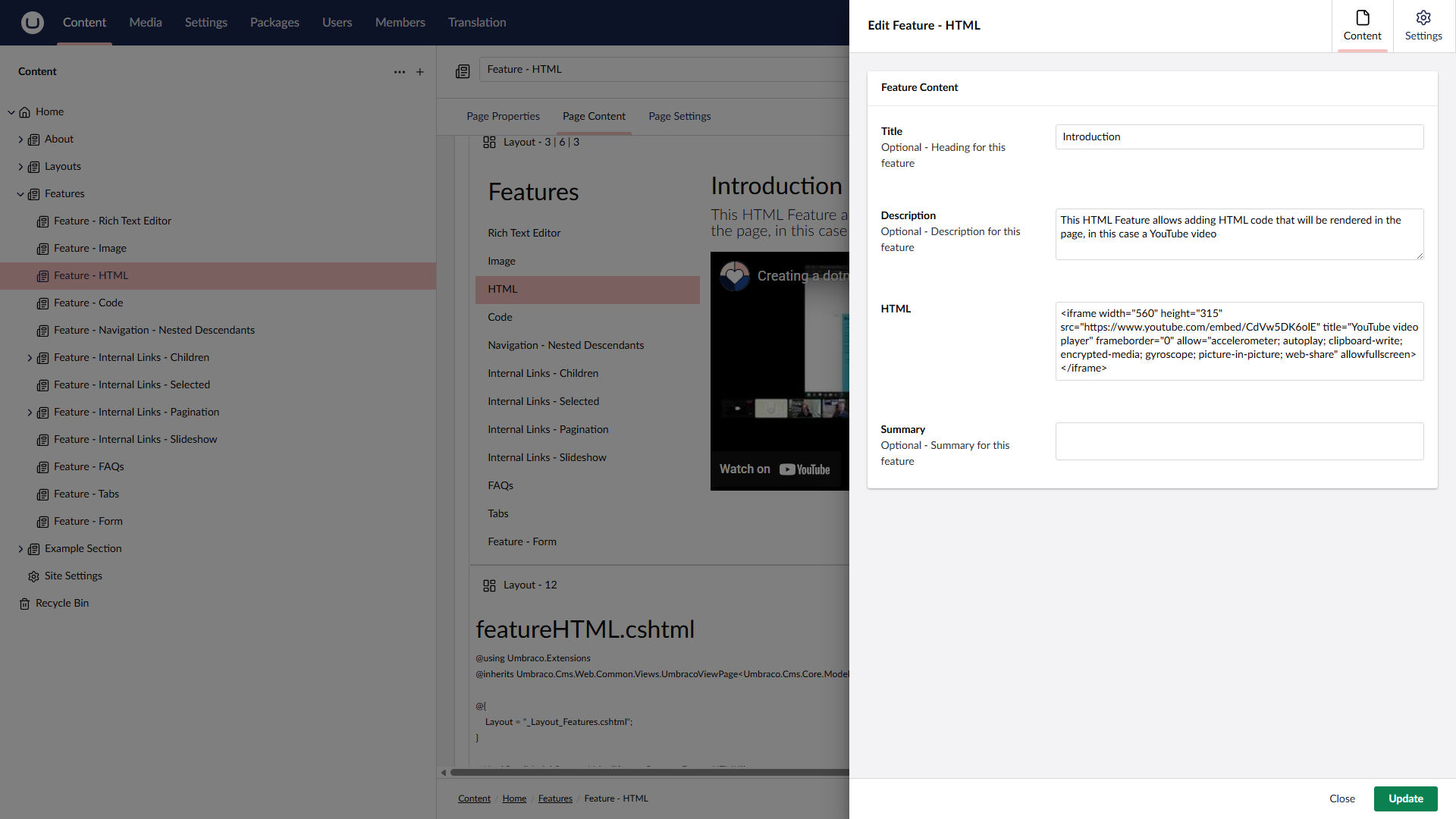Click Site Settings gear icon in tree
Viewport: 1456px width, 819px height.
point(33,576)
